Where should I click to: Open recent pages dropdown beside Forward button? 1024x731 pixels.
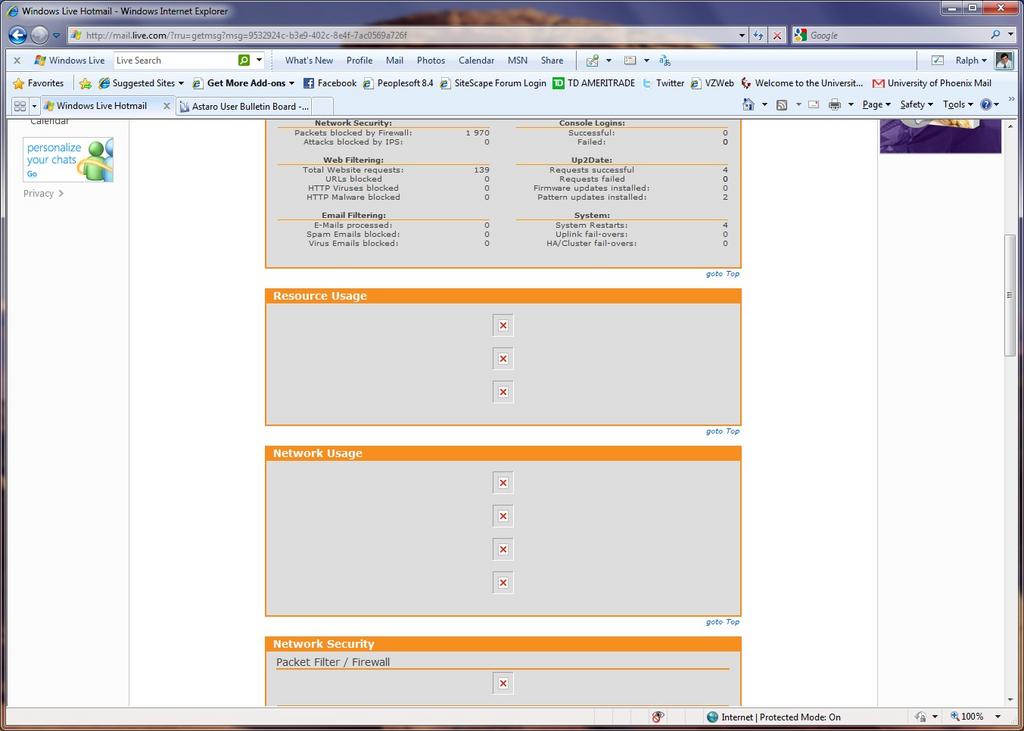(56, 35)
